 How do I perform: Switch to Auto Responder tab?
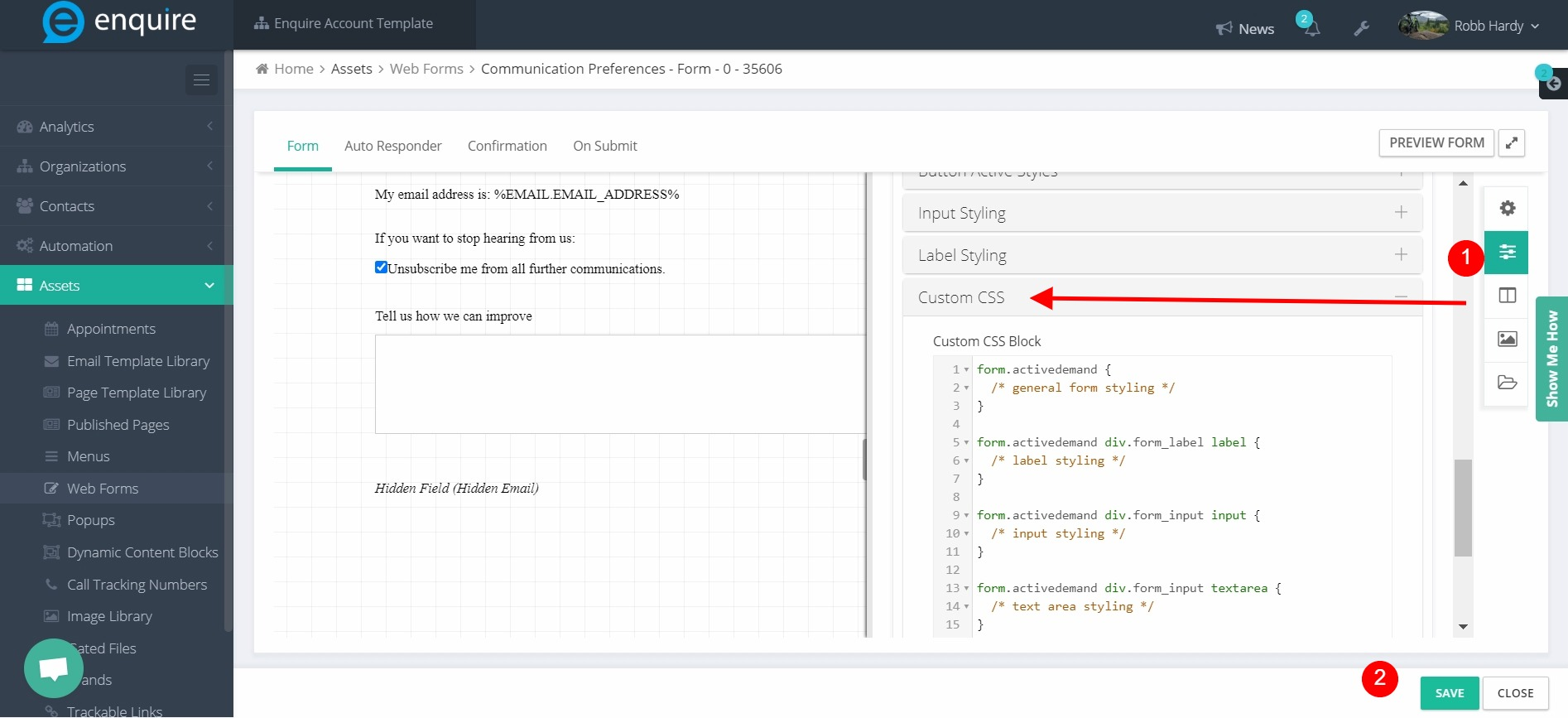coord(392,146)
